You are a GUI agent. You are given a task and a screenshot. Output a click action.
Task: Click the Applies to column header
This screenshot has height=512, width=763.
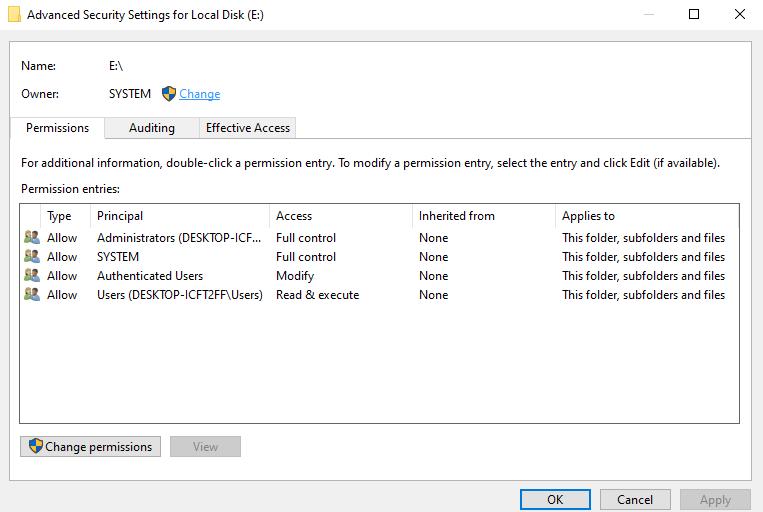[588, 216]
